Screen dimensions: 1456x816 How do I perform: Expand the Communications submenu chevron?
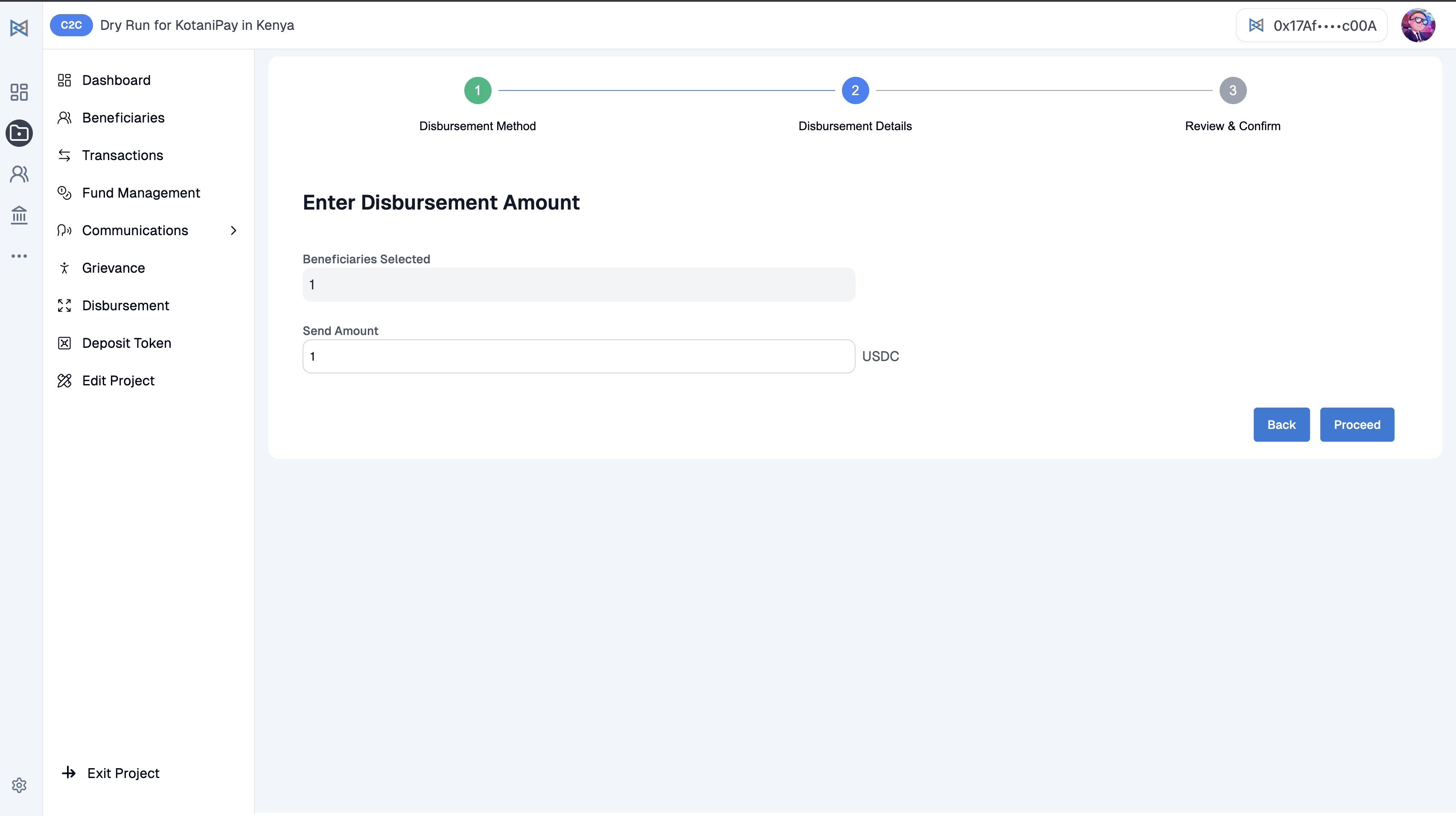[233, 230]
